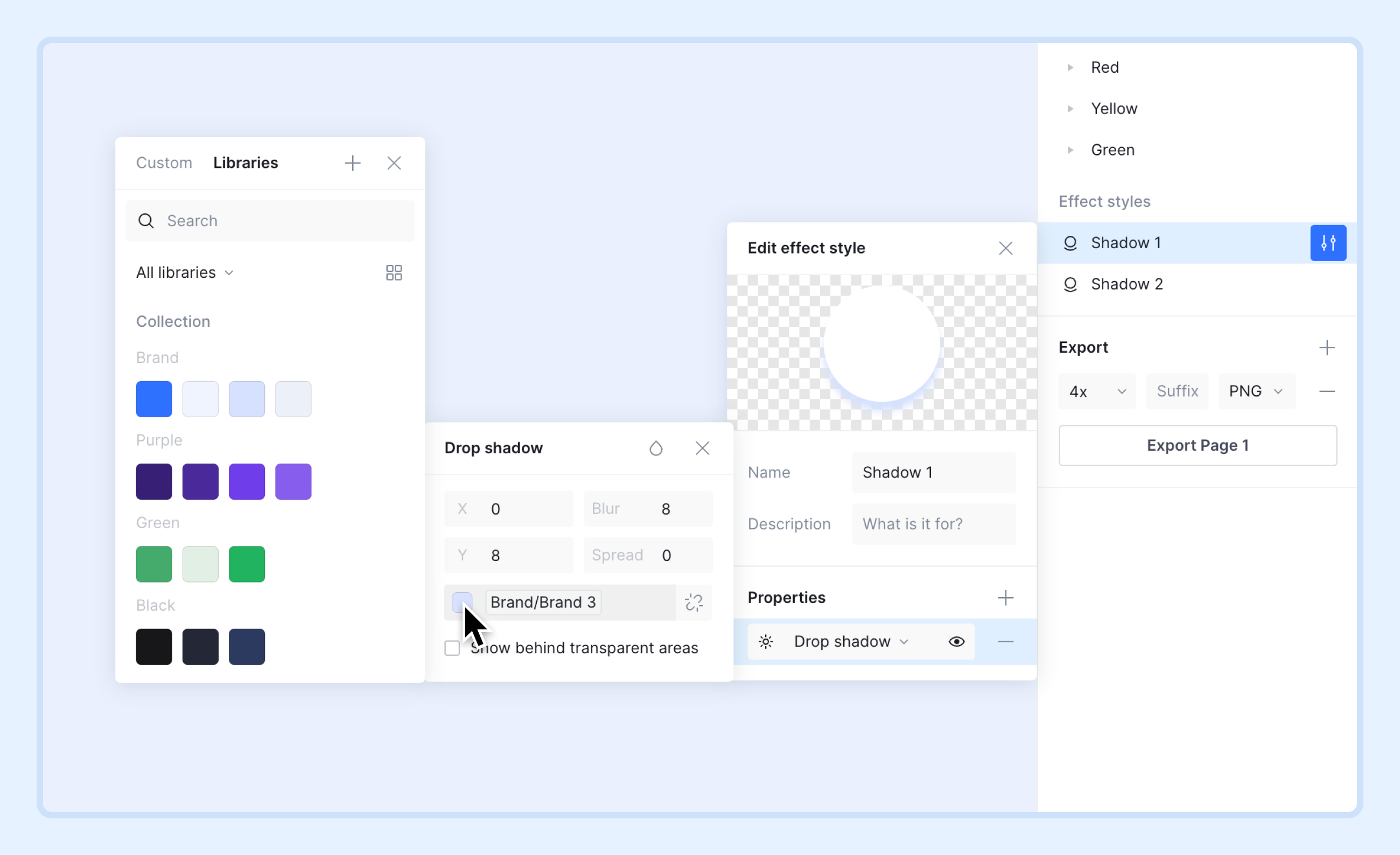Open the Drop shadow effect type dropdown
The height and width of the screenshot is (855, 1400).
click(x=851, y=641)
